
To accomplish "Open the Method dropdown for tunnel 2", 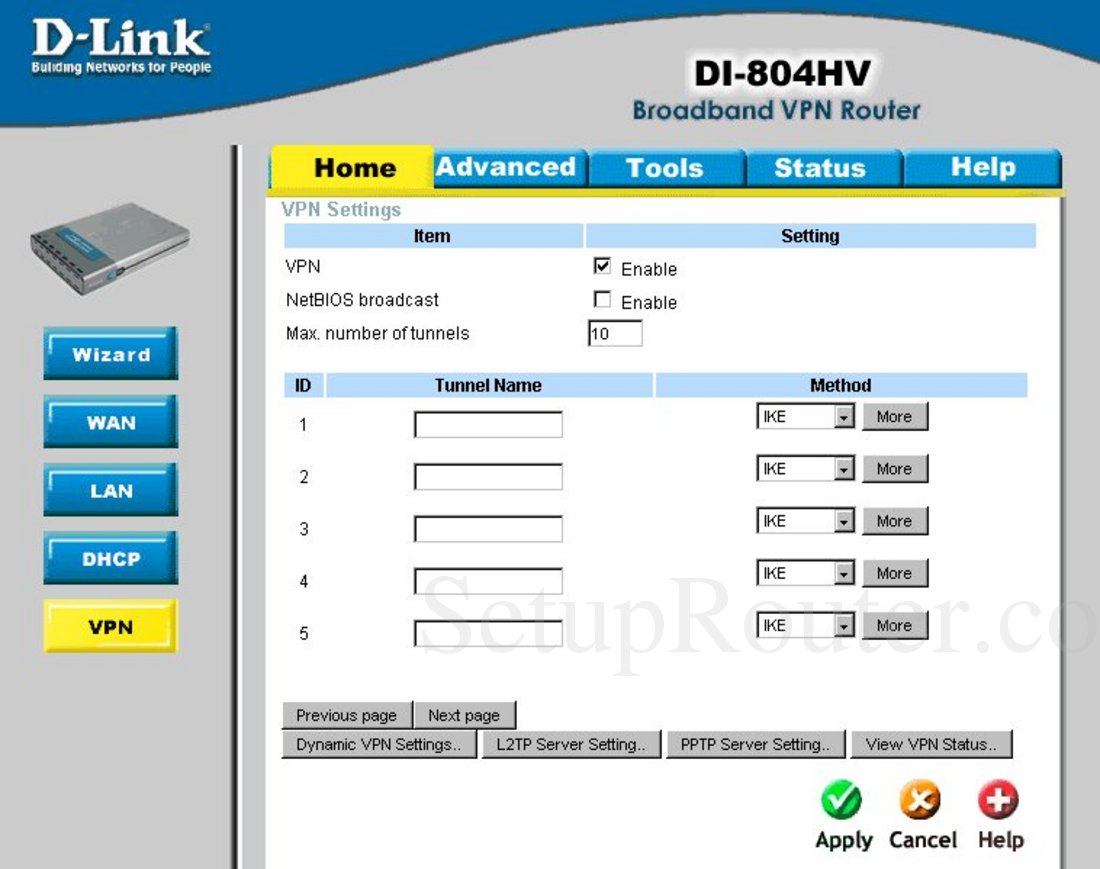I will 805,469.
